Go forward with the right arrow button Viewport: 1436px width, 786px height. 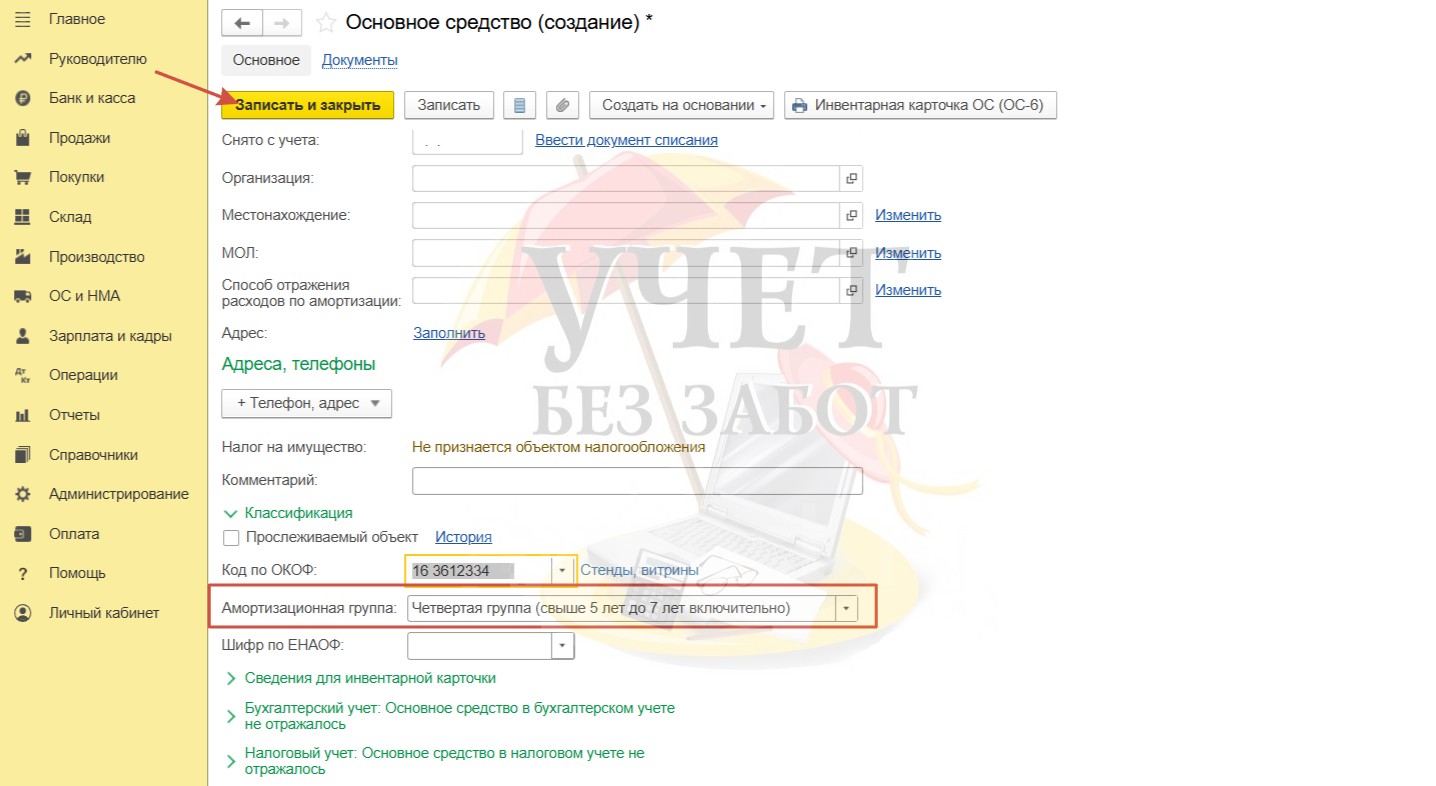point(281,23)
